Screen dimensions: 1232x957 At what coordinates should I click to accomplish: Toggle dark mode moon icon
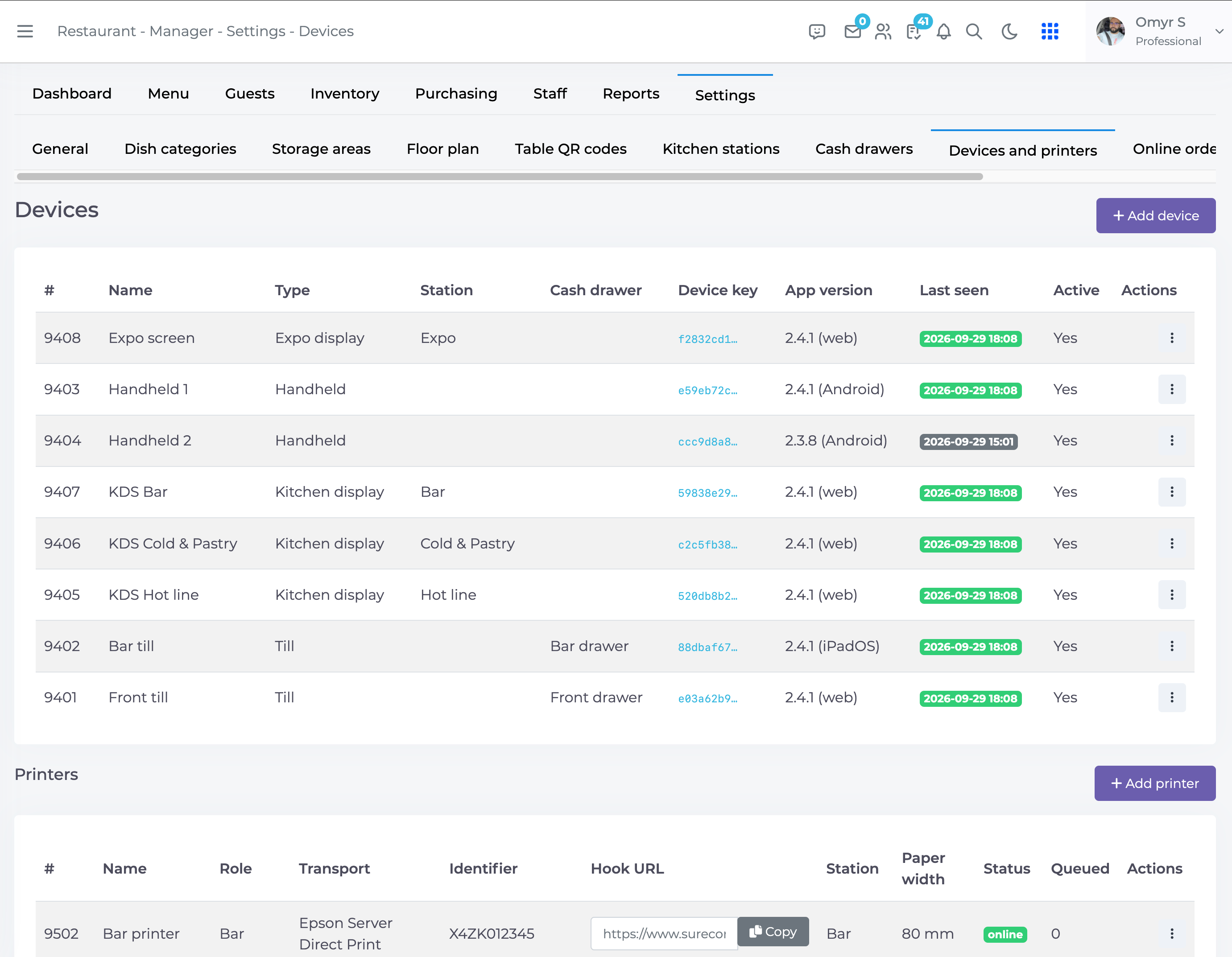1009,32
